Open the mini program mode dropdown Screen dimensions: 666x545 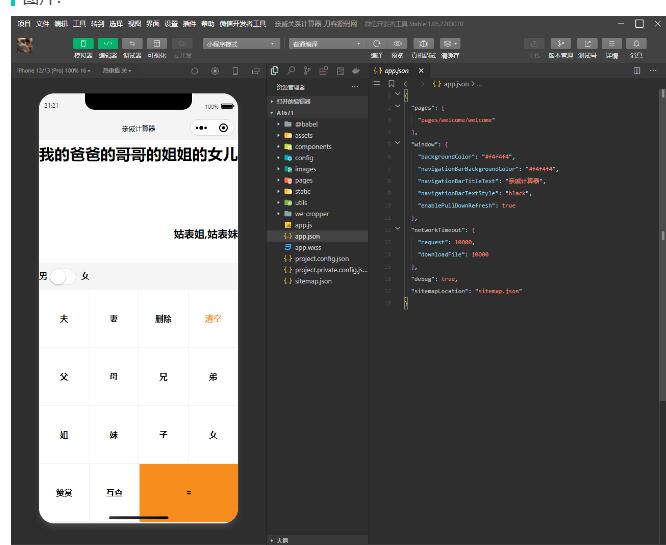pos(240,44)
